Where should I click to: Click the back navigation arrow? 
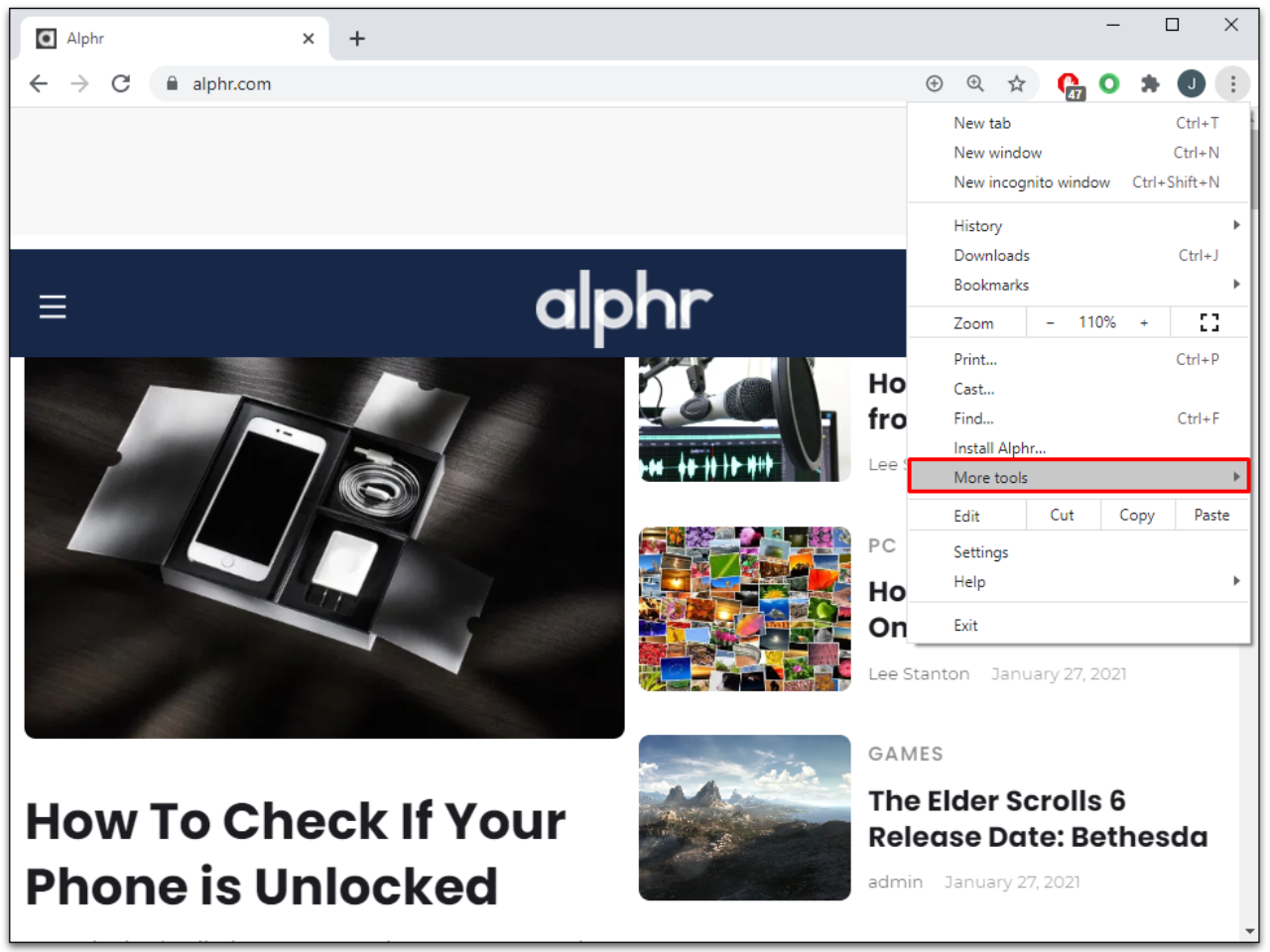coord(38,83)
